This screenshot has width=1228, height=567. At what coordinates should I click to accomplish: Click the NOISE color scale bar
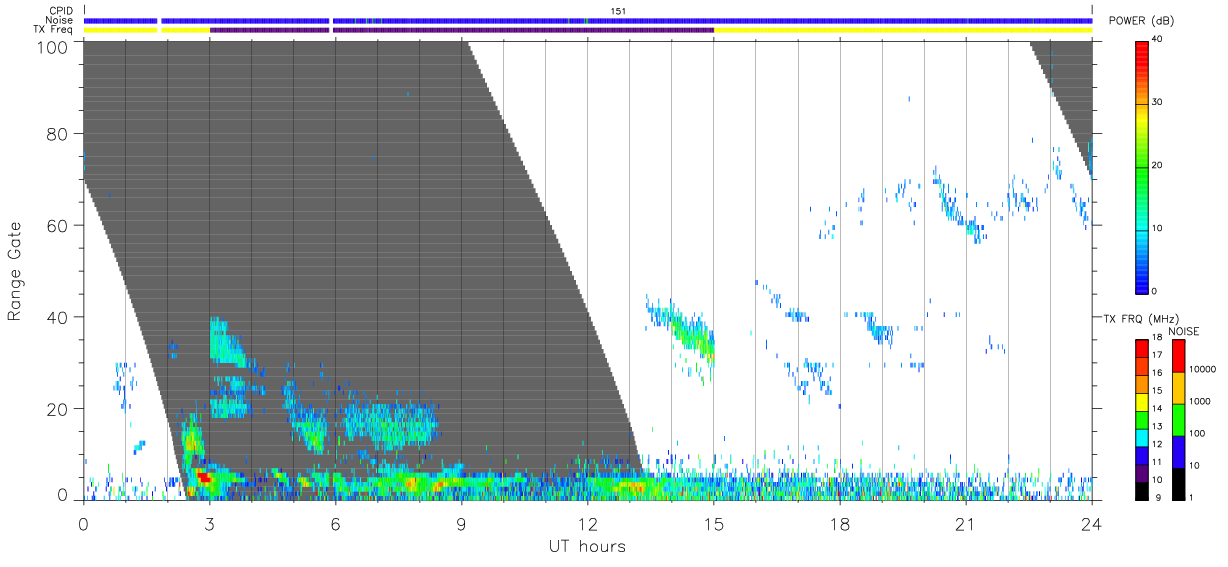point(1178,418)
